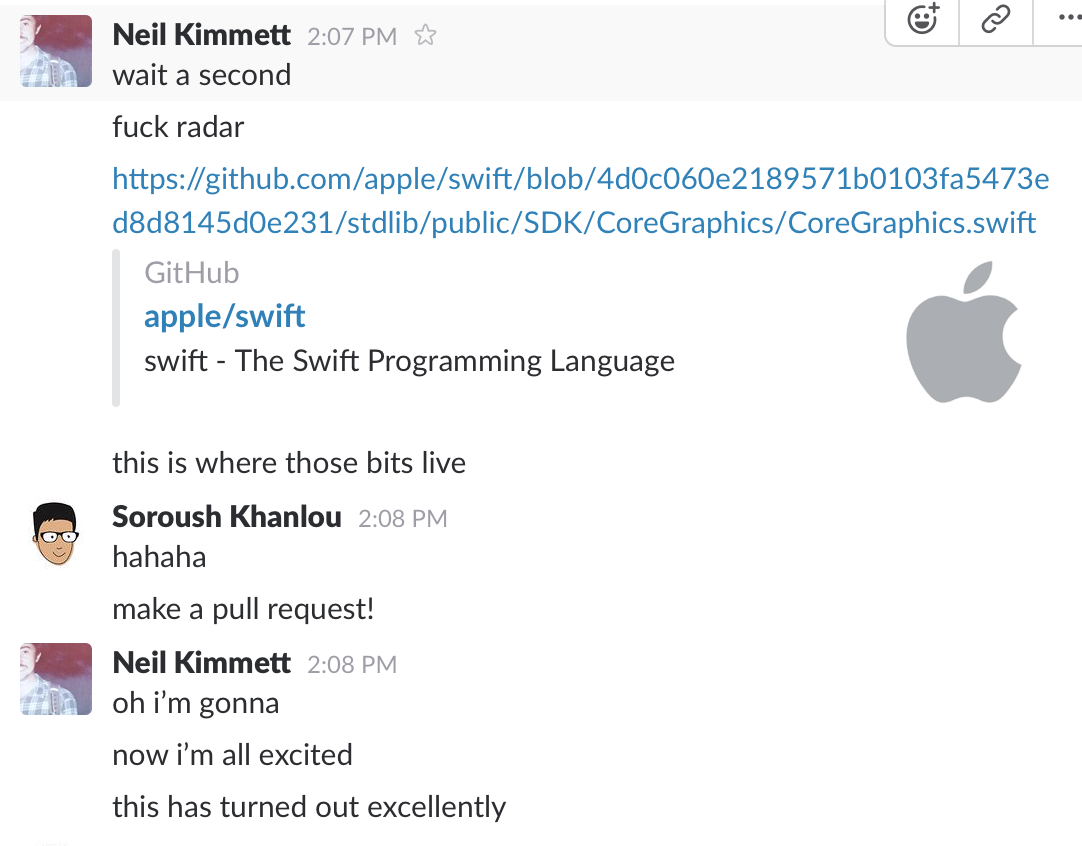Click Neil Kimmett's avatar at 2:07 PM
1082x846 pixels.
[x=56, y=51]
